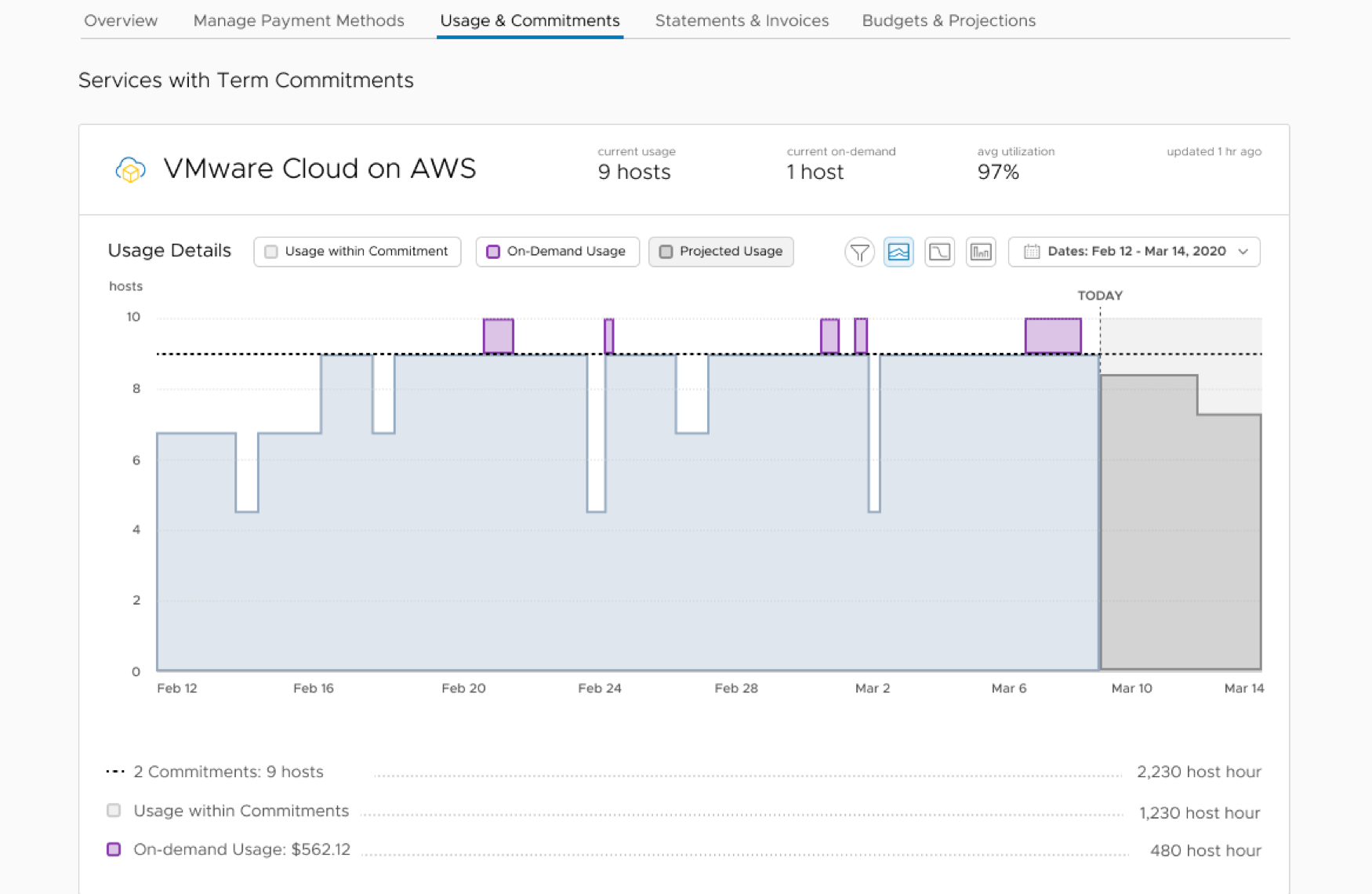
Task: Toggle On-Demand Usage filter
Action: (557, 252)
